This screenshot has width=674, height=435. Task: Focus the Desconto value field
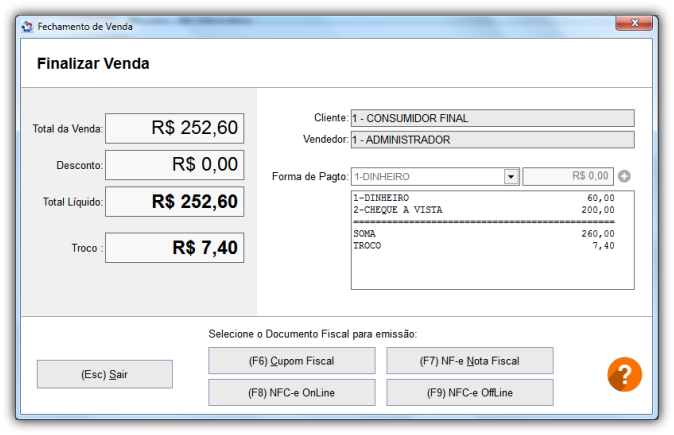(174, 165)
